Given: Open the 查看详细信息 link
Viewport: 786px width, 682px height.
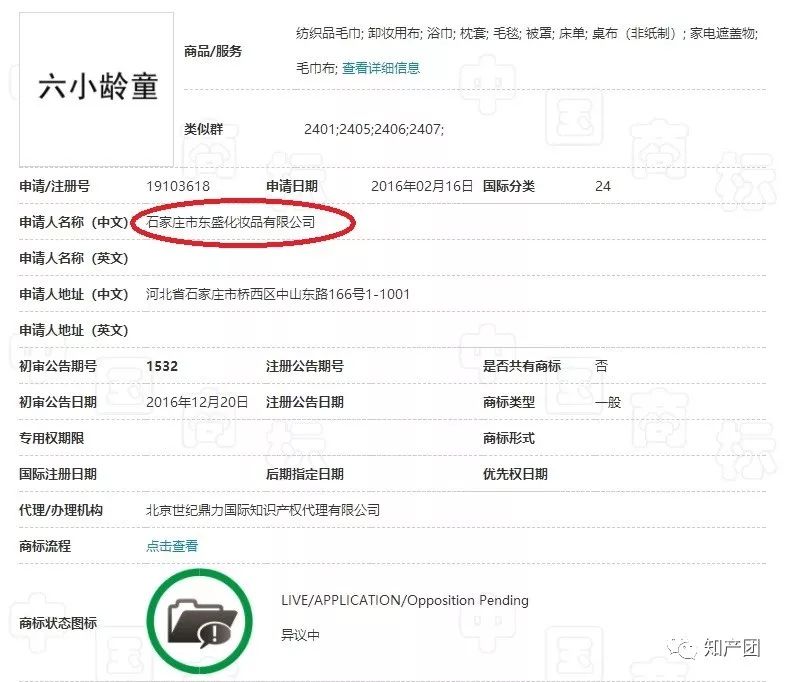Looking at the screenshot, I should [381, 68].
